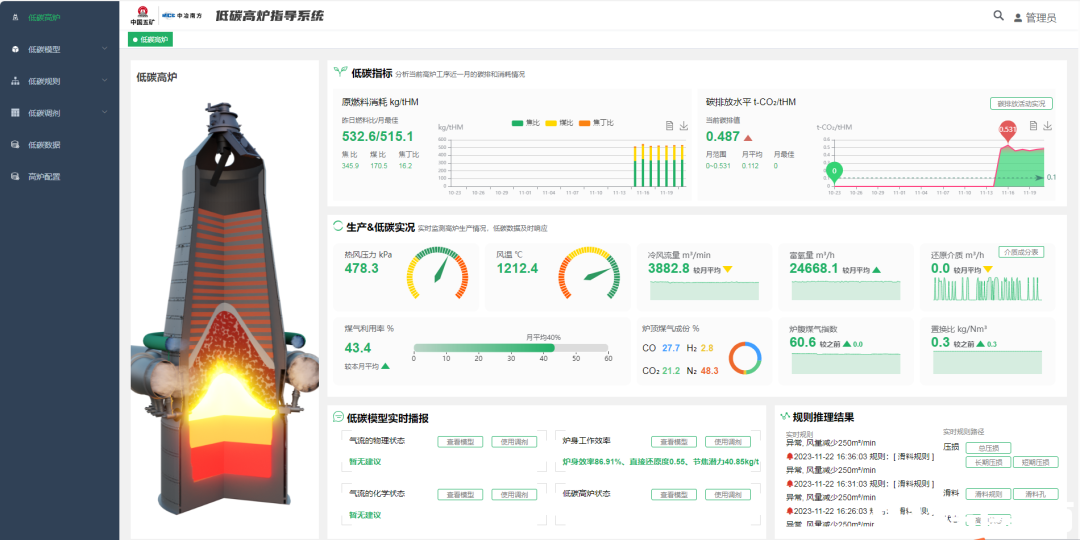The image size is (1080, 540).
Task: Select the 低碳高炉 page tab
Action: [150, 39]
